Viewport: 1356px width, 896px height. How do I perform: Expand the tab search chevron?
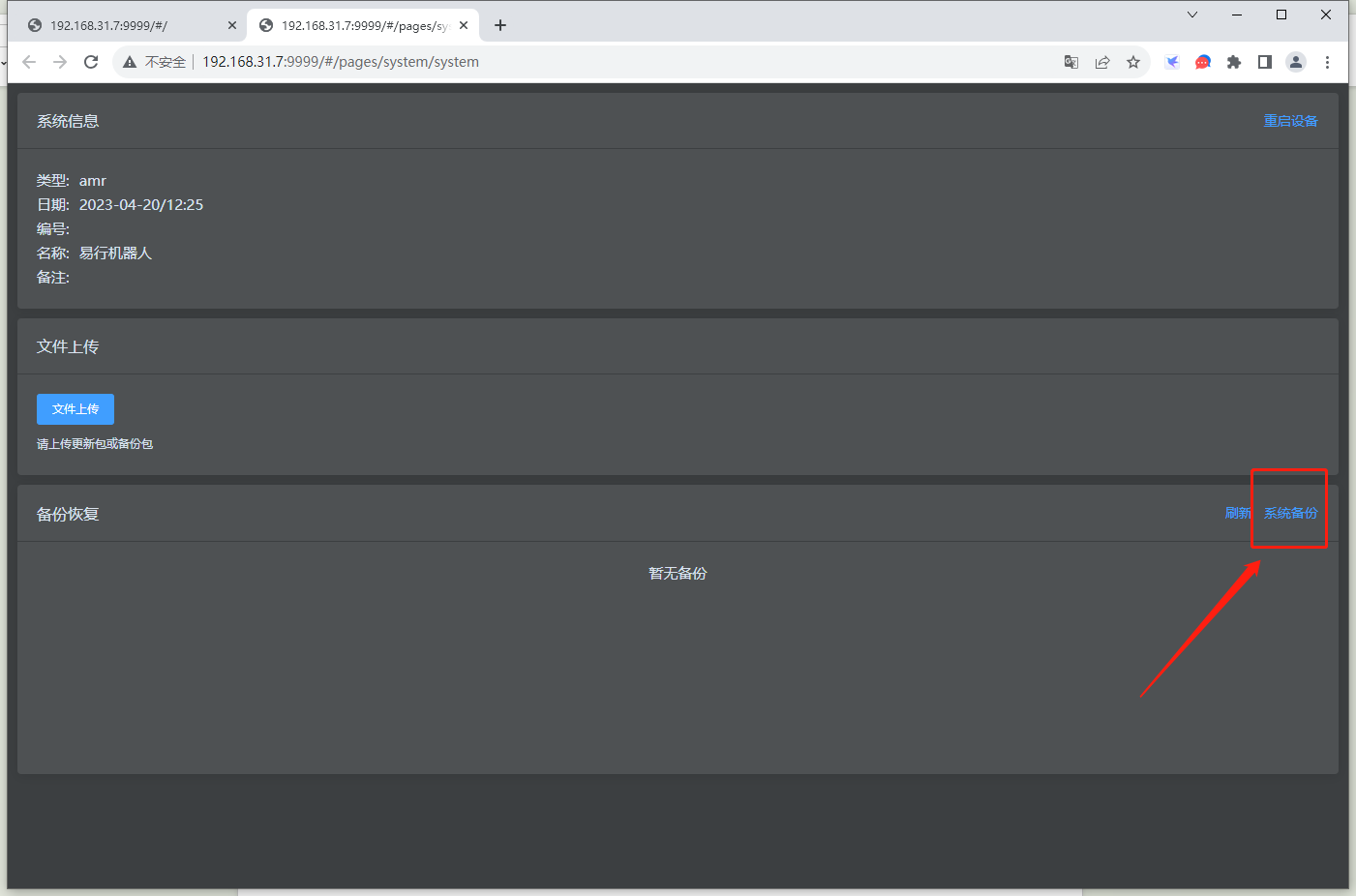tap(1192, 15)
